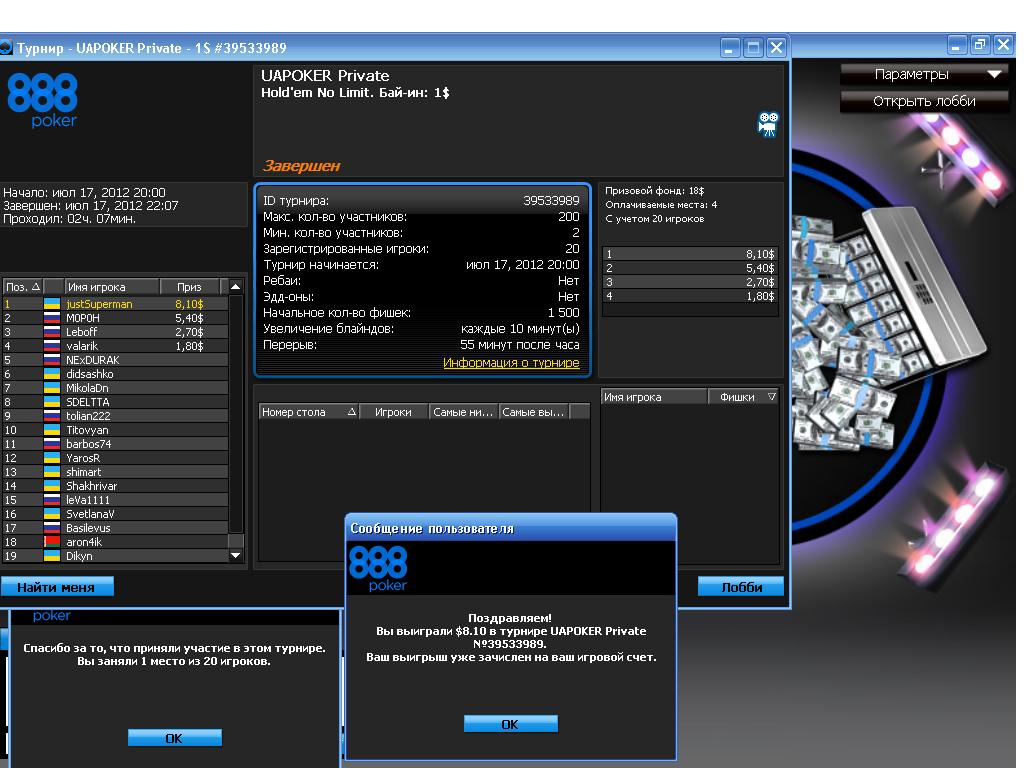Sort standings by the Приз column
The height and width of the screenshot is (768, 1024).
(x=189, y=287)
